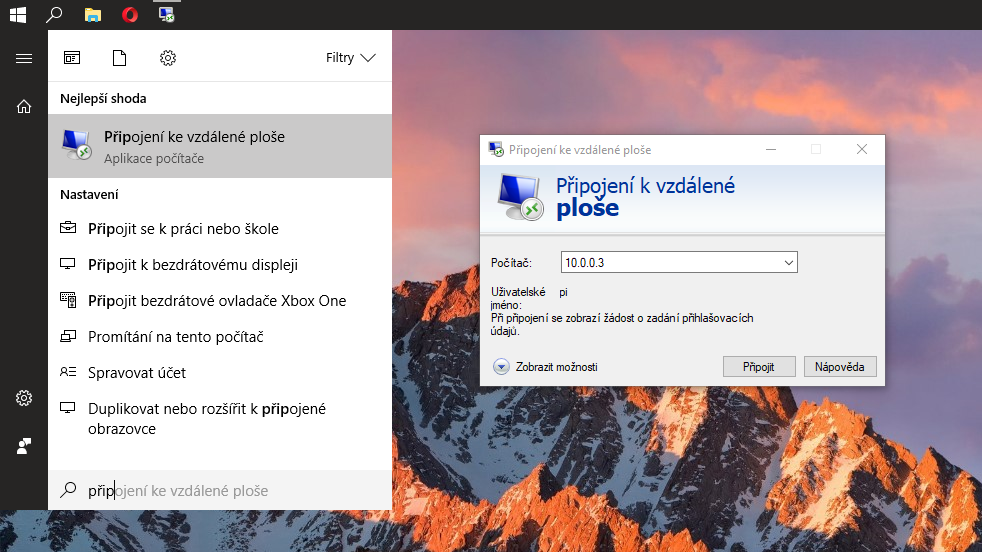
Task: Click the Nápověda button
Action: click(840, 367)
